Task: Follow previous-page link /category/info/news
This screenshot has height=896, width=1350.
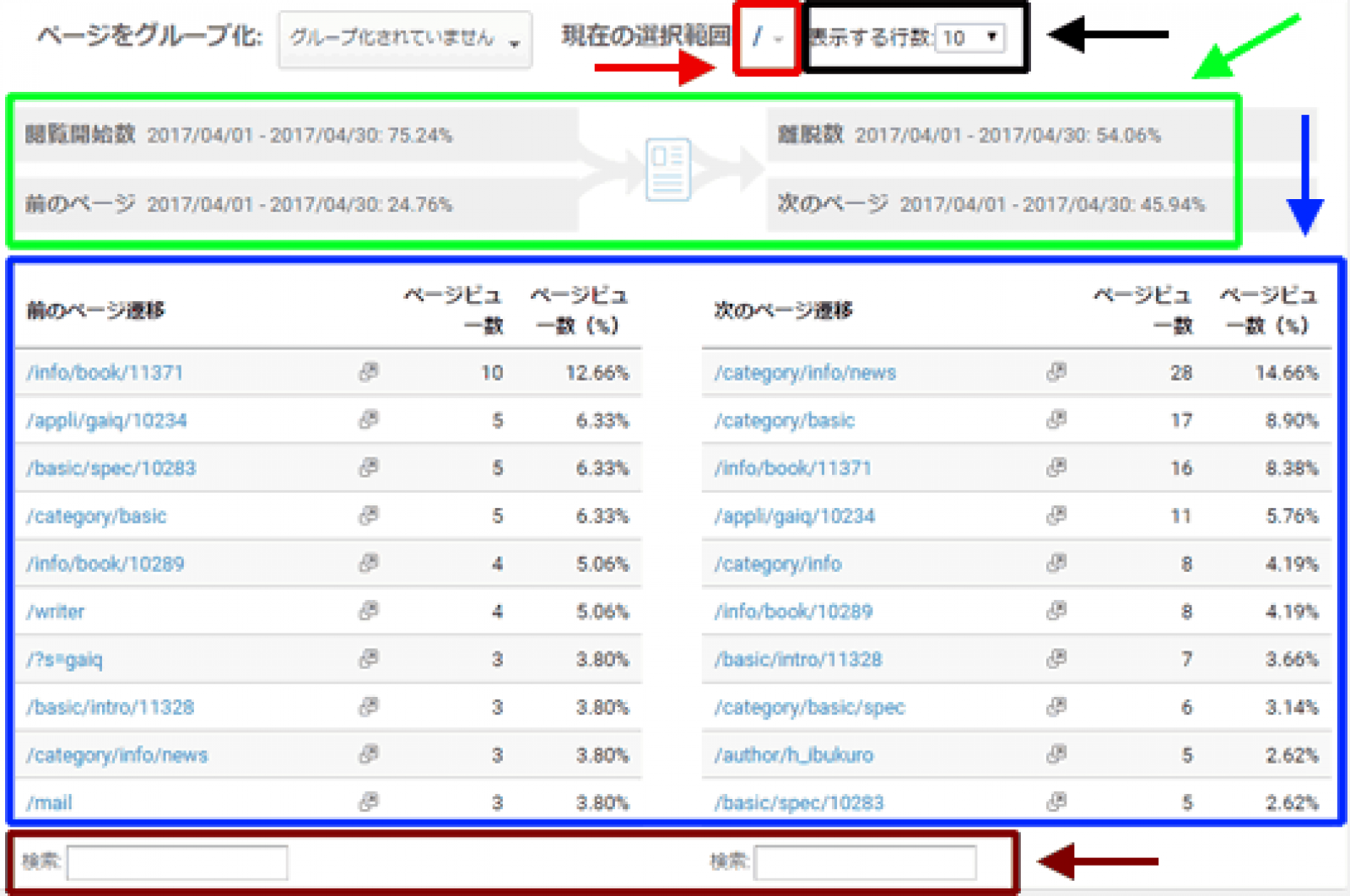Action: point(116,755)
